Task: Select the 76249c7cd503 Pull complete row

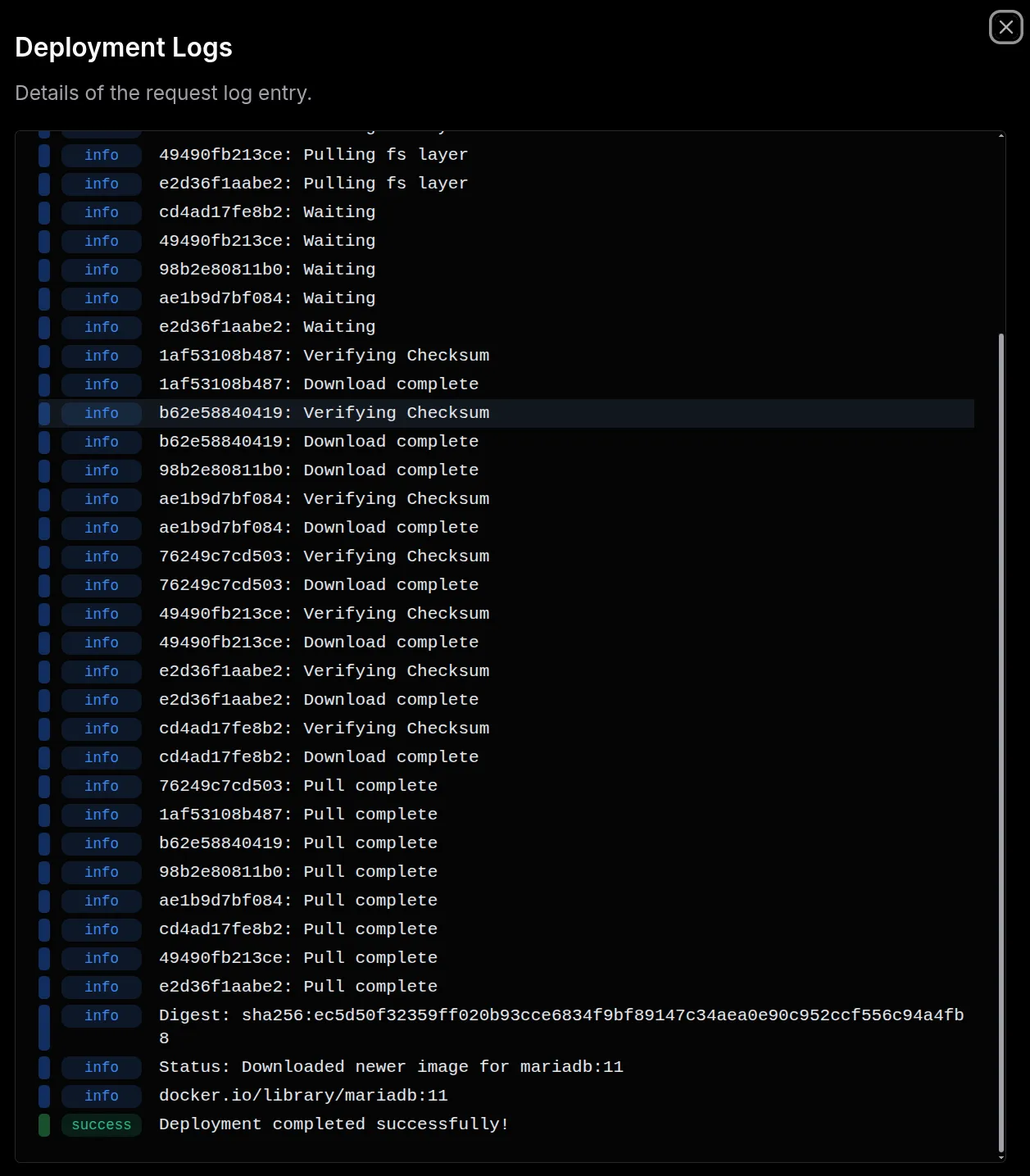Action: click(298, 785)
